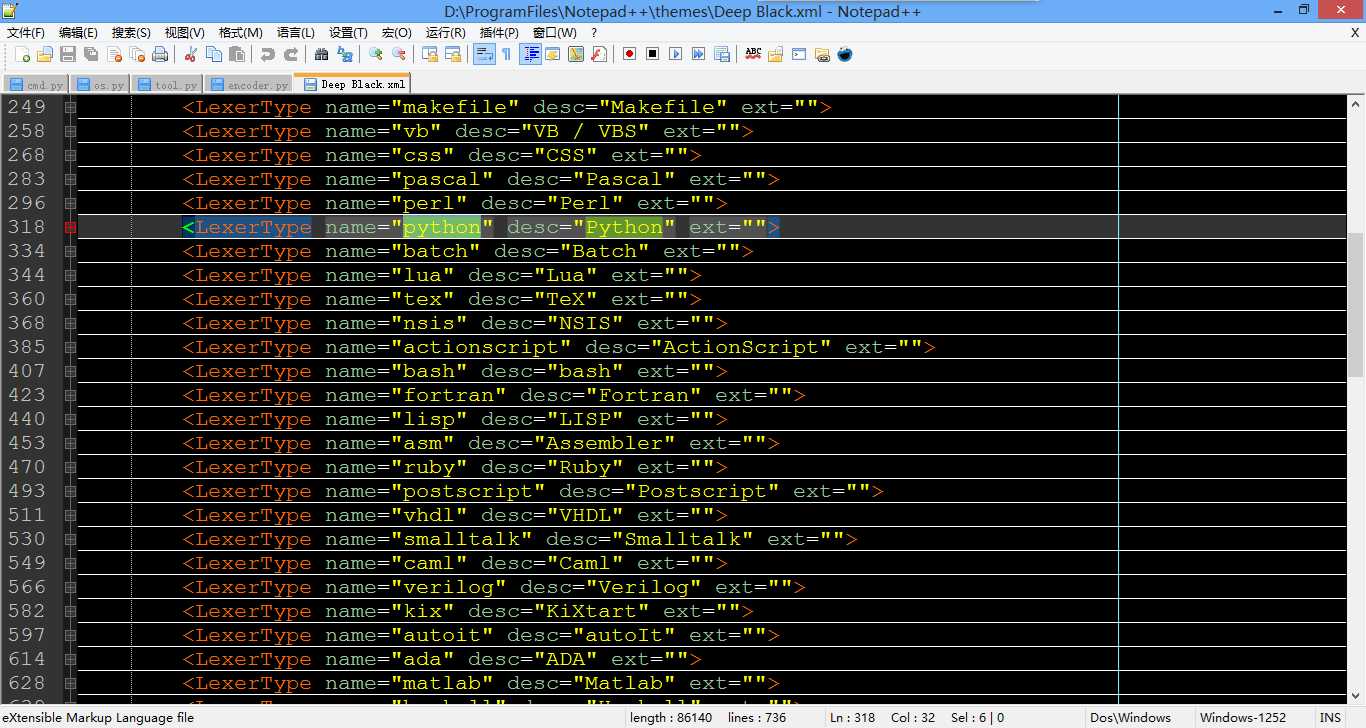The width and height of the screenshot is (1366, 728).
Task: Create a new file with toolbar icon
Action: coord(22,54)
